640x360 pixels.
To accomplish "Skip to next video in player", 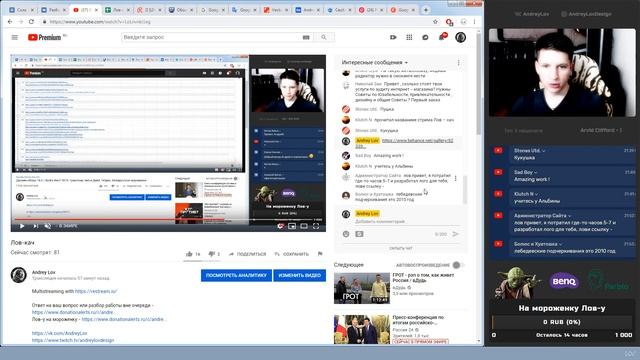I will pyautogui.click(x=36, y=226).
